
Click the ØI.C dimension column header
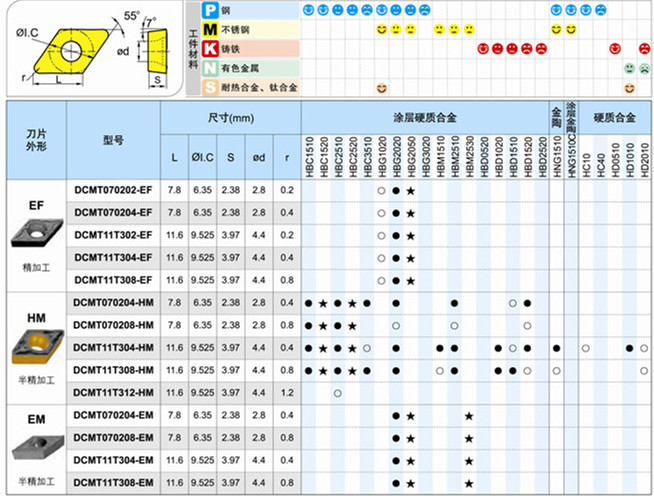pos(204,158)
